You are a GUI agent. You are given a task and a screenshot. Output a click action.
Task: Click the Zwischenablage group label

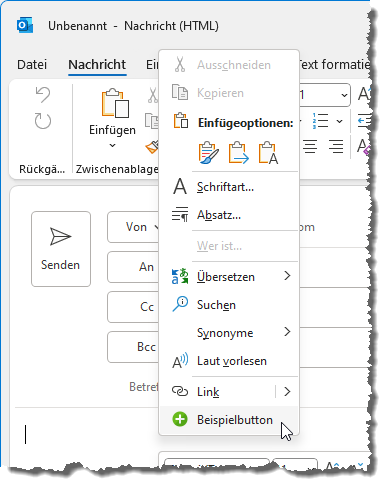[x=117, y=169]
